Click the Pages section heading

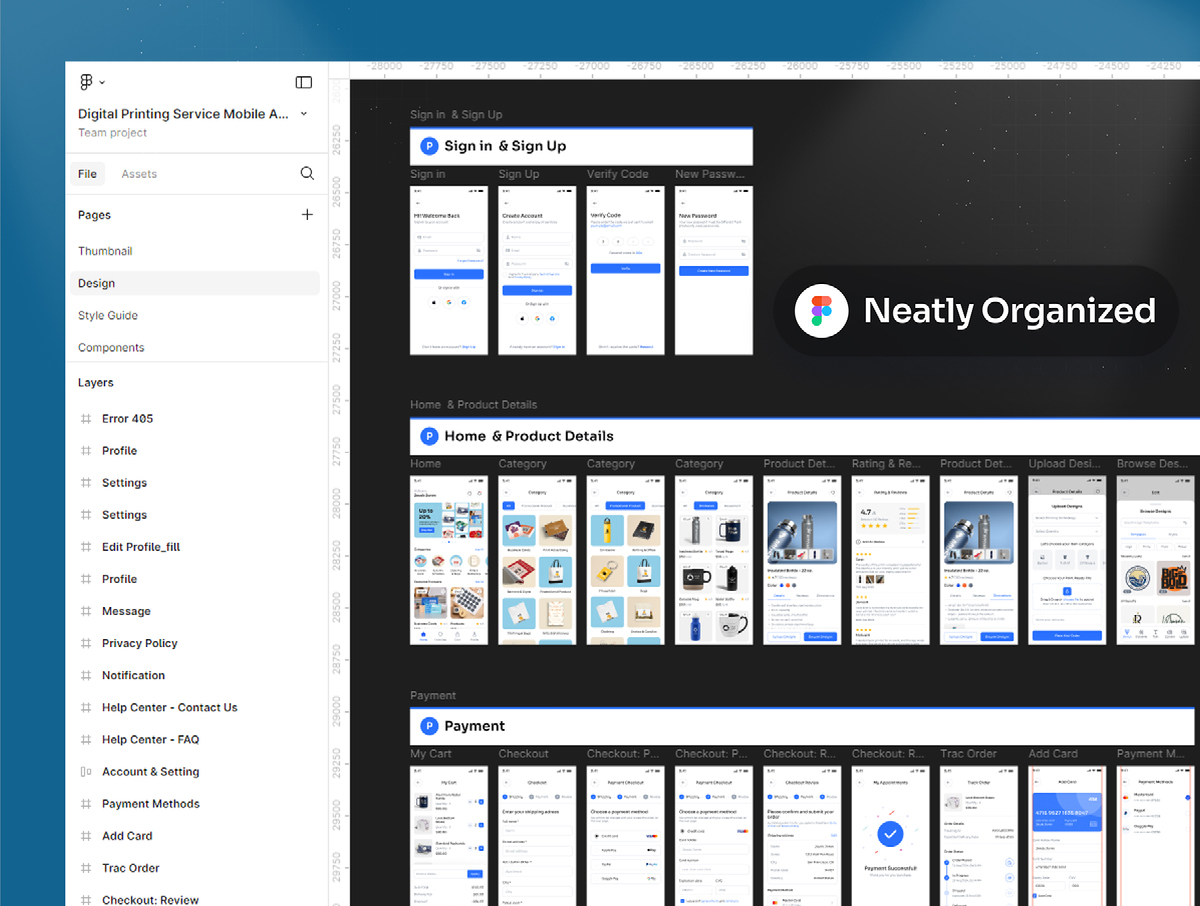[94, 215]
